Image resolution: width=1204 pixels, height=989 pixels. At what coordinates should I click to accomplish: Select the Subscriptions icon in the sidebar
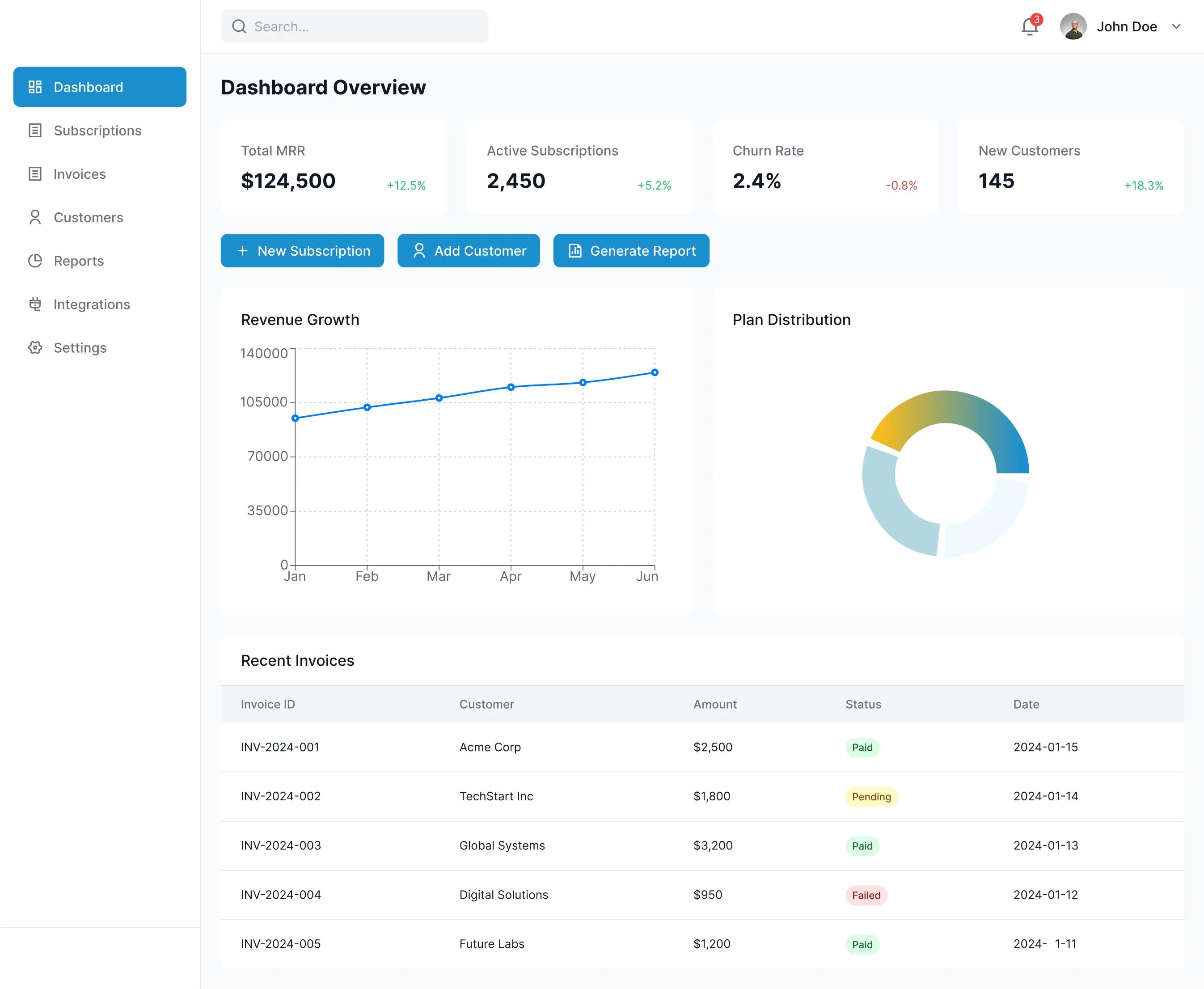[35, 131]
